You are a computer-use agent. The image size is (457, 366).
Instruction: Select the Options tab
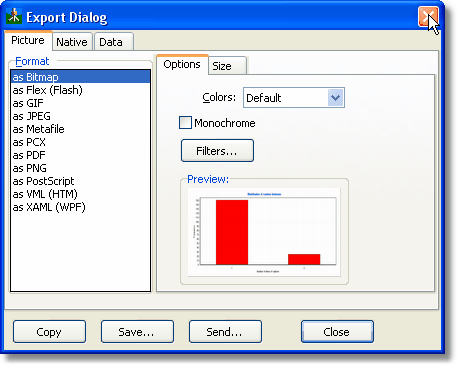point(182,64)
